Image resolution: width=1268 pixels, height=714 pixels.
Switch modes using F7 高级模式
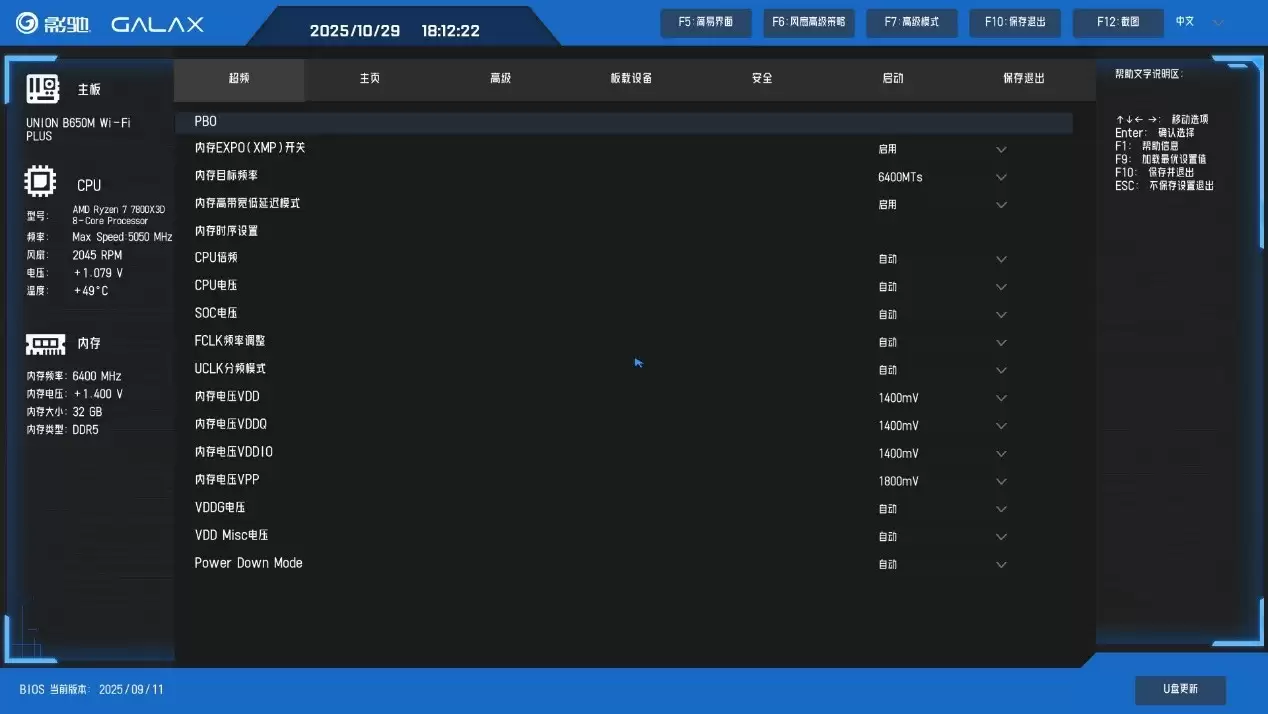(x=911, y=22)
